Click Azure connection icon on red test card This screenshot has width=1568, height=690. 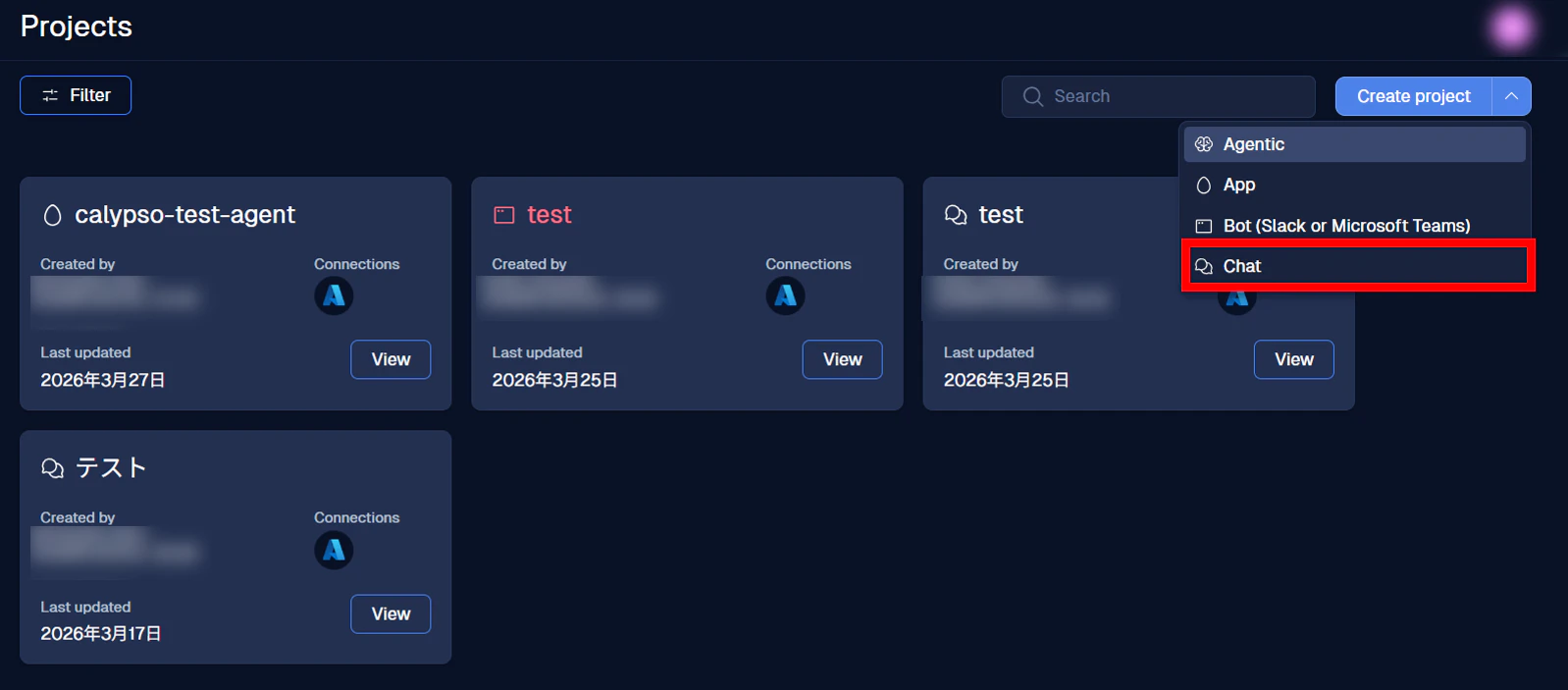click(x=785, y=295)
